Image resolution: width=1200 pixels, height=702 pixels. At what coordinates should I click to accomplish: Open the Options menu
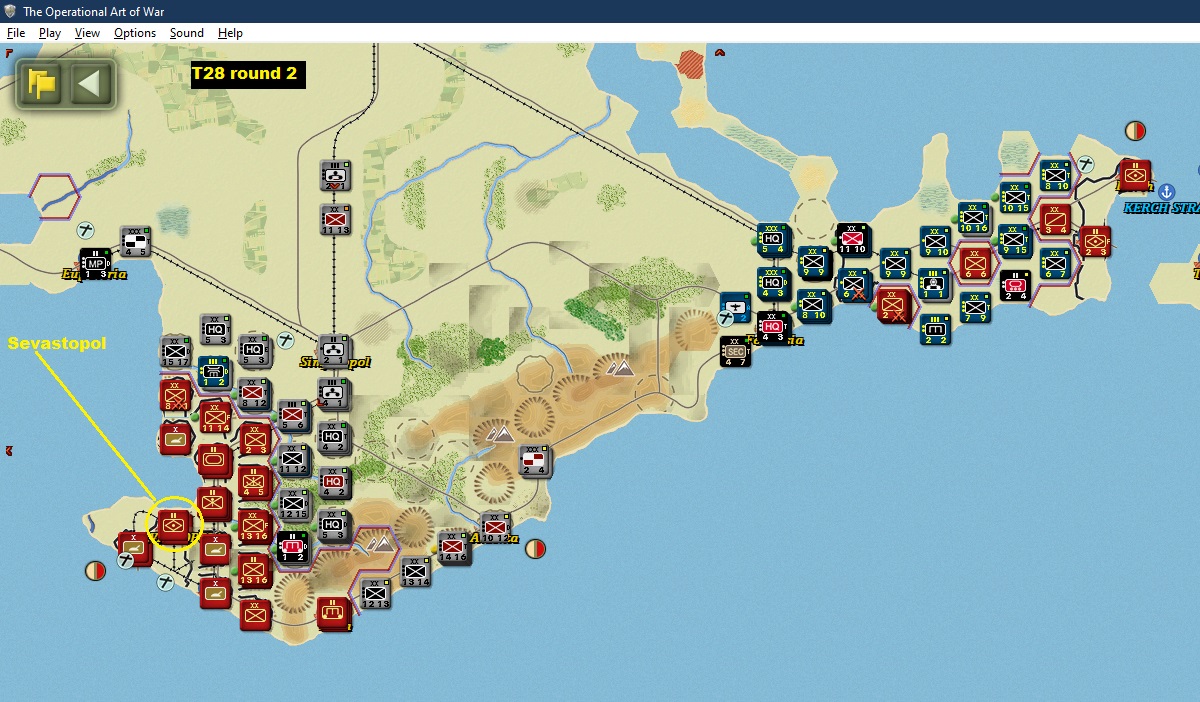[135, 33]
